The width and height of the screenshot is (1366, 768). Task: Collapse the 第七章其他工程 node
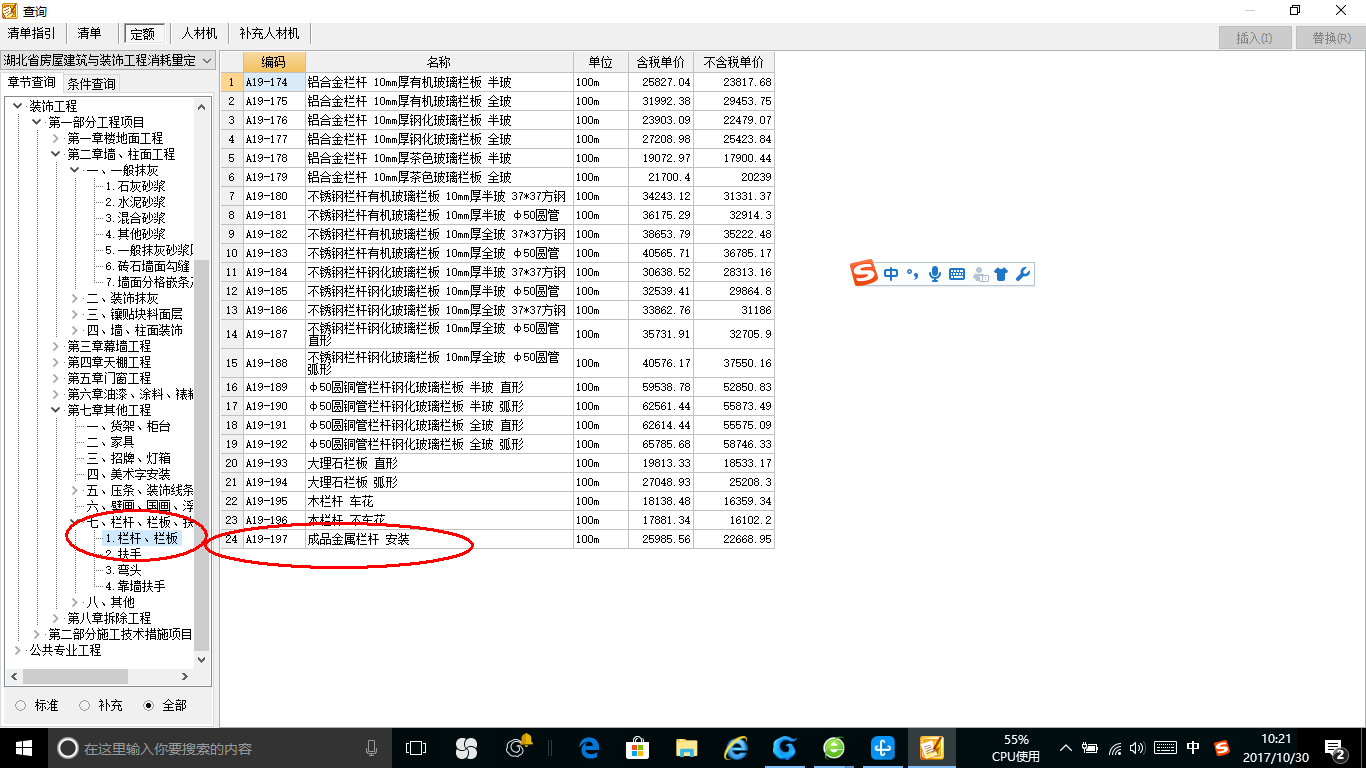[56, 410]
